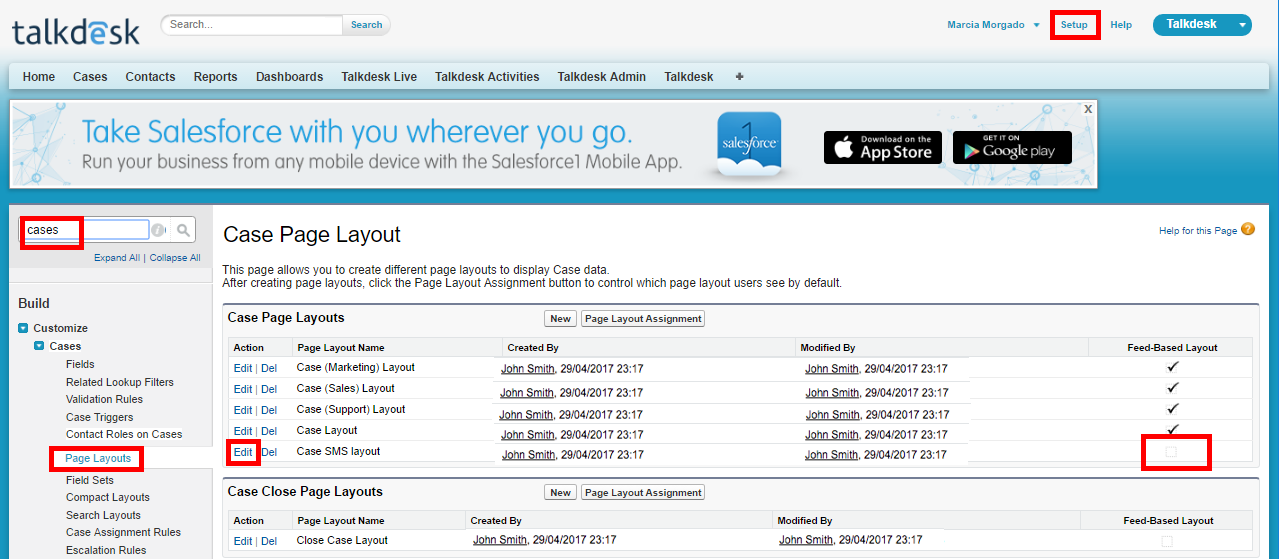The image size is (1279, 559).
Task: Select Field Sets in sidebar
Action: 90,480
